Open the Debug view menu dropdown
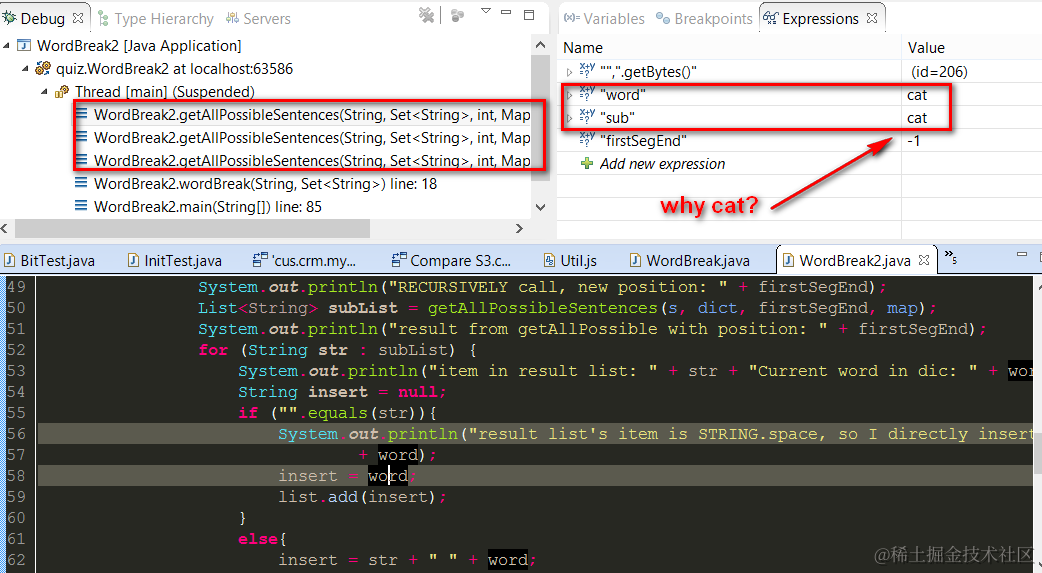 [486, 11]
